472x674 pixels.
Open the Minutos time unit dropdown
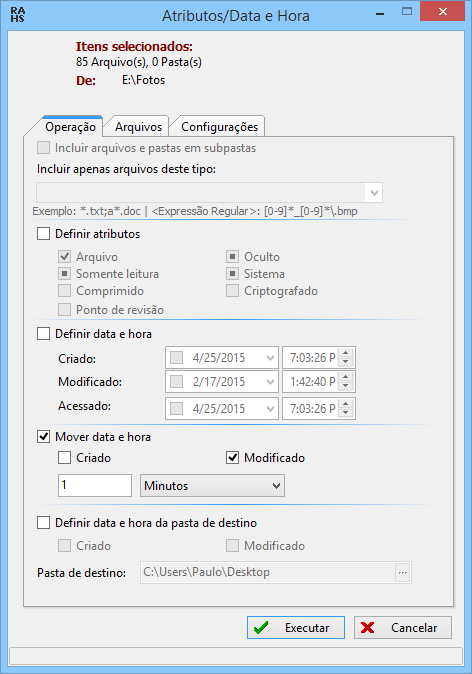click(212, 486)
